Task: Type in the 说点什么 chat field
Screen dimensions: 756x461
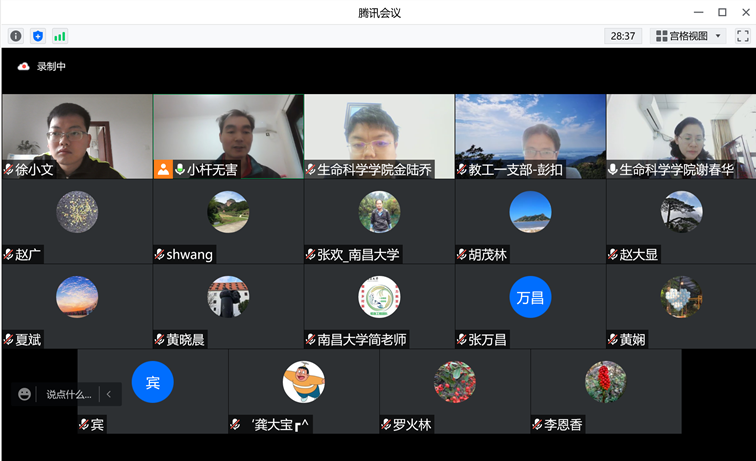Action: coord(68,394)
